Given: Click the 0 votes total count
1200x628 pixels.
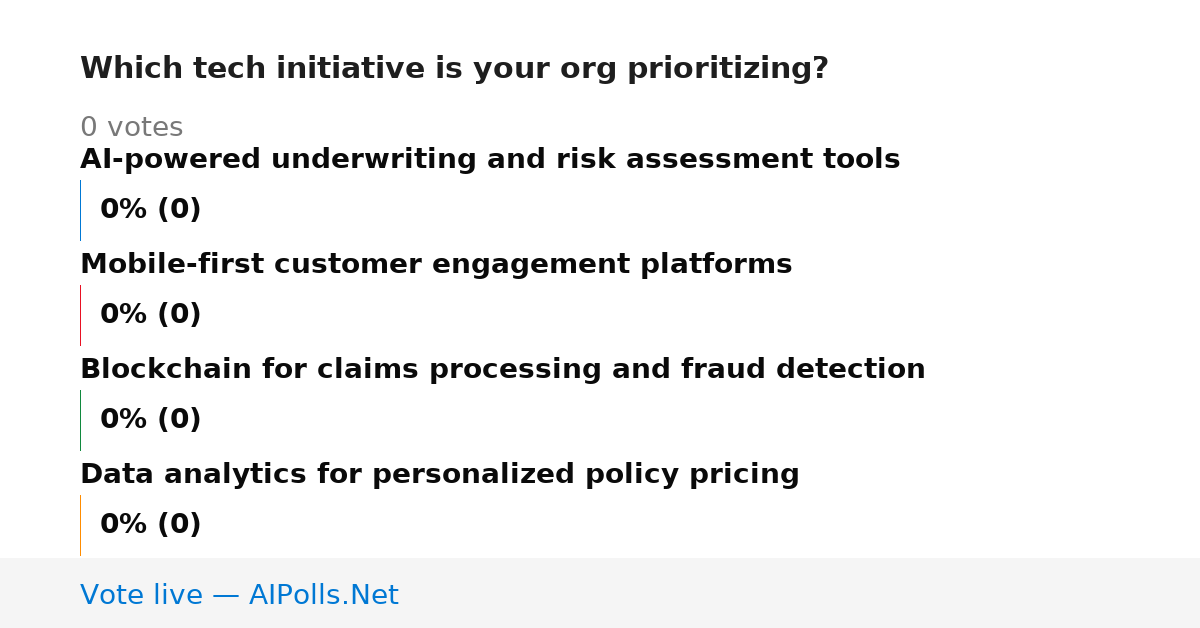Looking at the screenshot, I should (x=131, y=128).
